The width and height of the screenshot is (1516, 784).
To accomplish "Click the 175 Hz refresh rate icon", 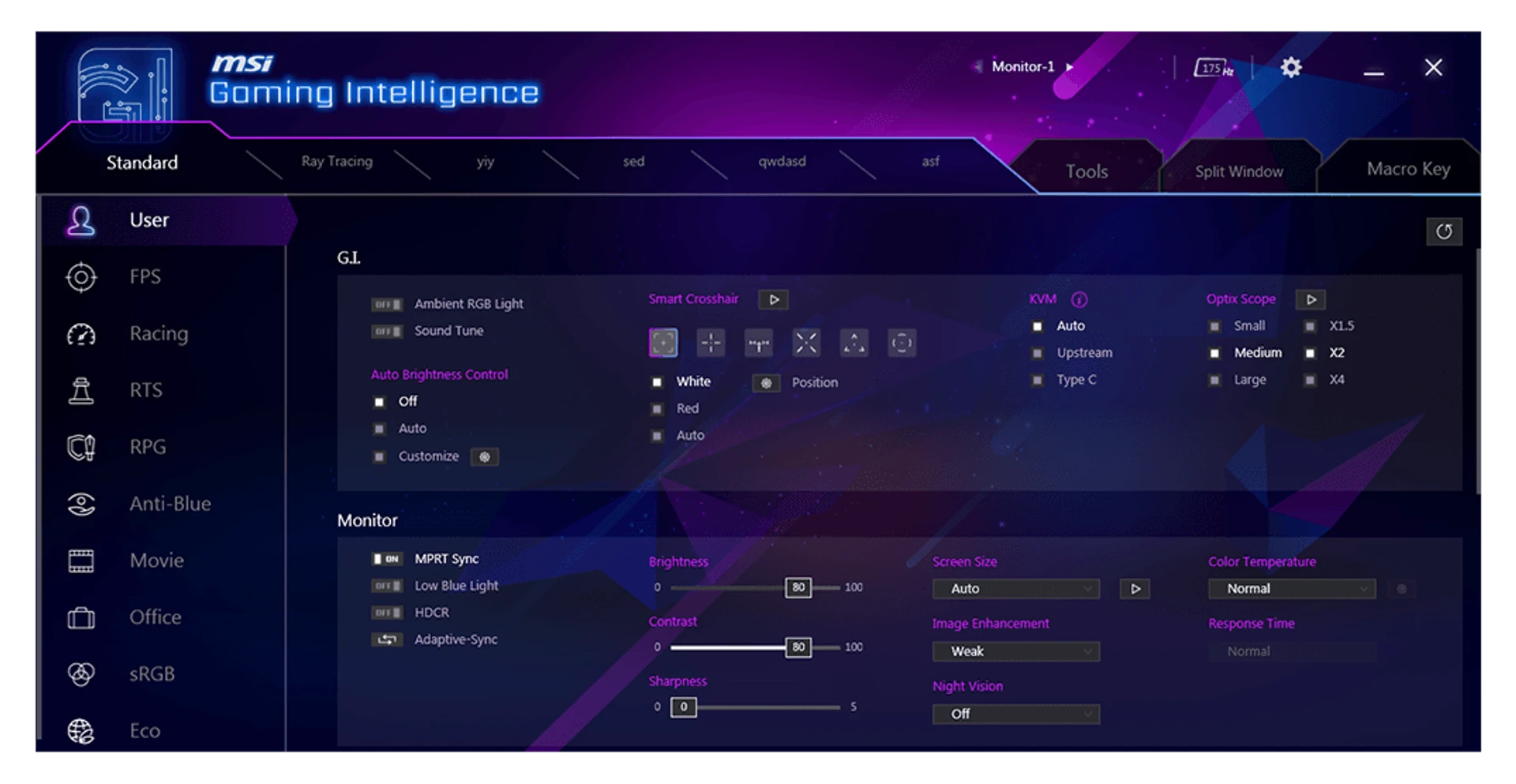I will click(x=1213, y=68).
